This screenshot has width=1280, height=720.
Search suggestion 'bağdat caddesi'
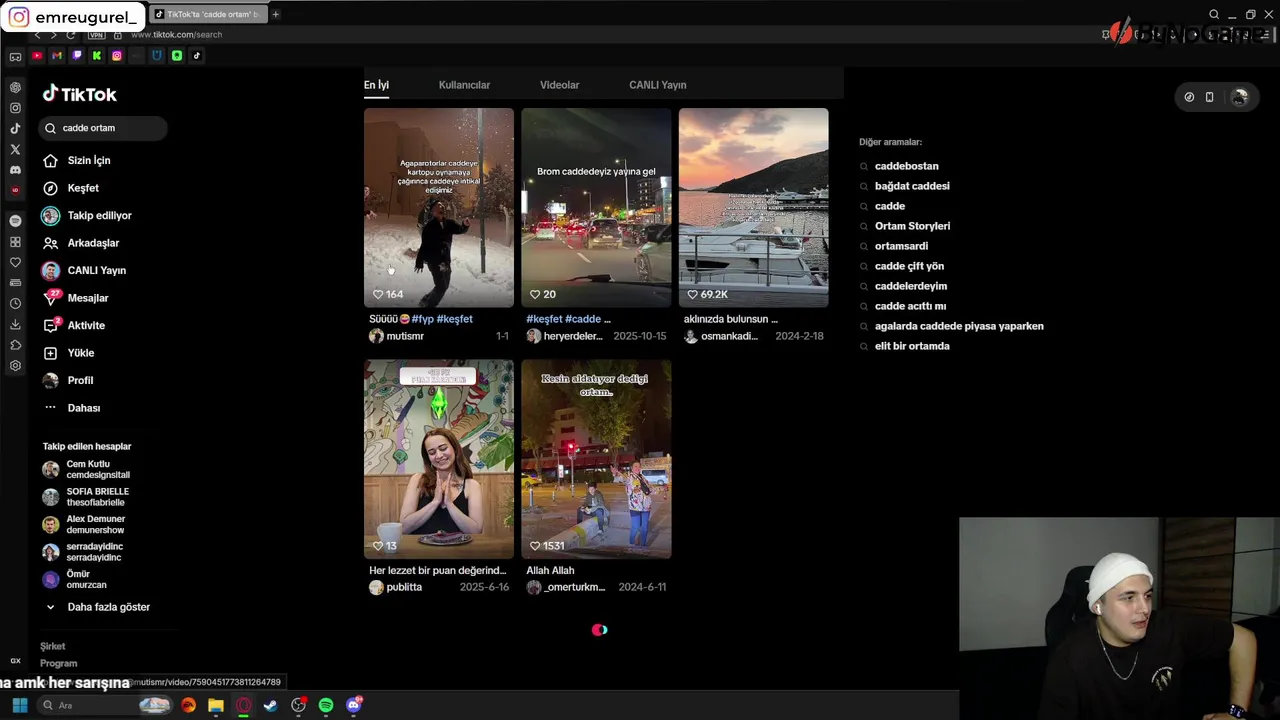coord(912,186)
